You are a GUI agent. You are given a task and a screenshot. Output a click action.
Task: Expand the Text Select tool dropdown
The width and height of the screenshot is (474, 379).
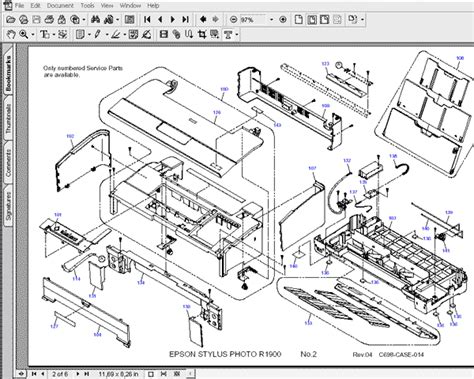53,34
